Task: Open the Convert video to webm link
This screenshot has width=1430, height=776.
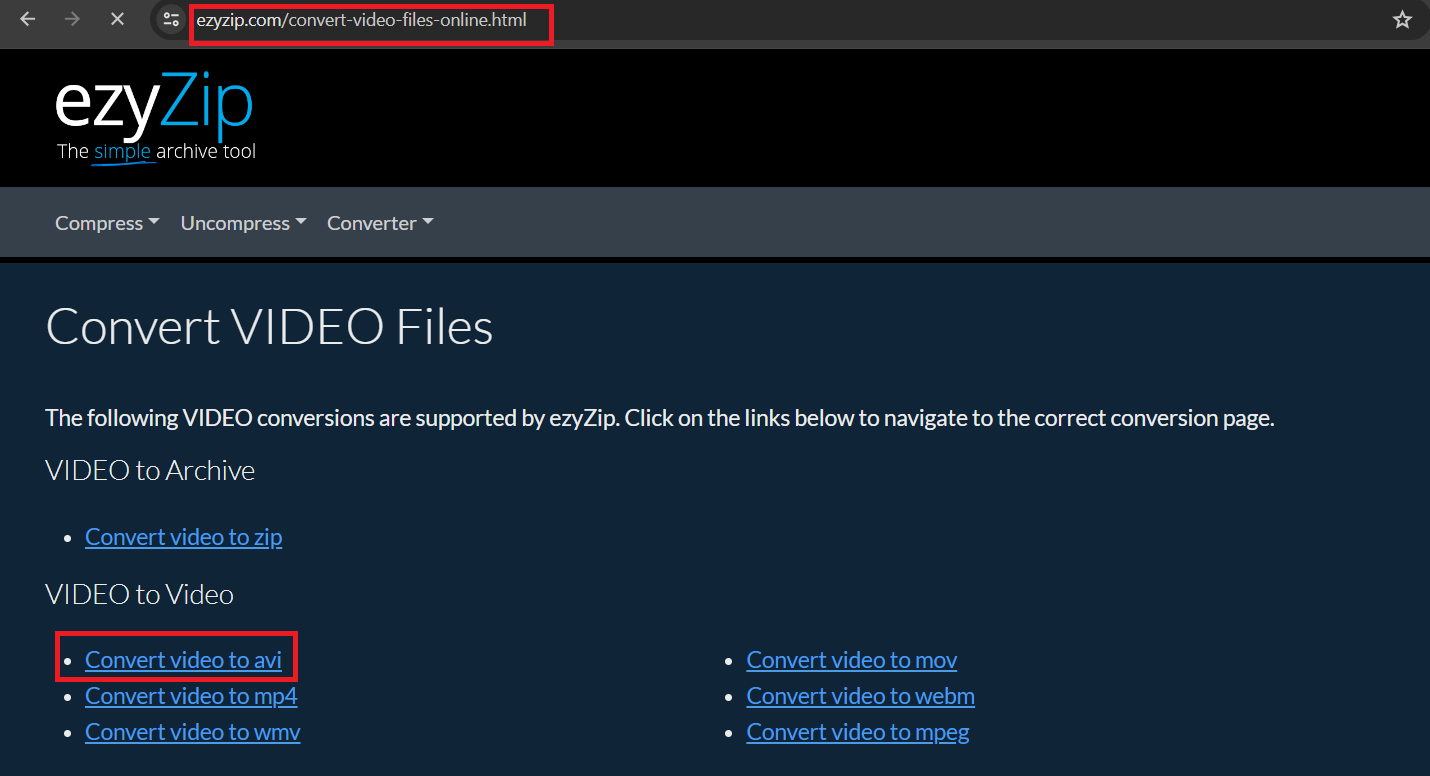Action: click(860, 696)
